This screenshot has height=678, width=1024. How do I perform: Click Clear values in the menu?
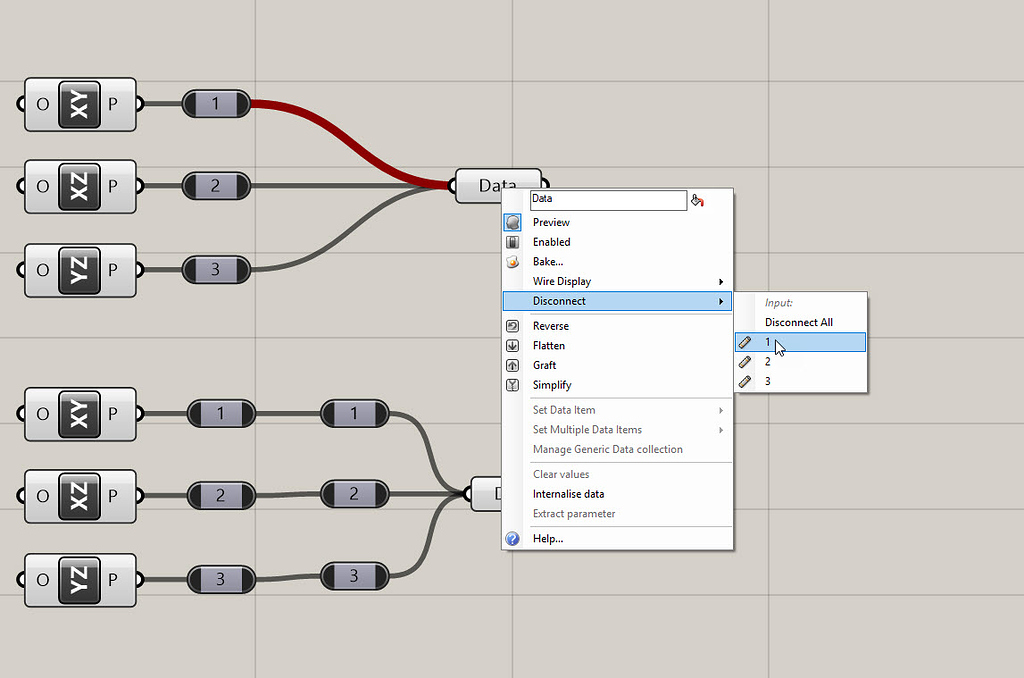[x=560, y=473]
